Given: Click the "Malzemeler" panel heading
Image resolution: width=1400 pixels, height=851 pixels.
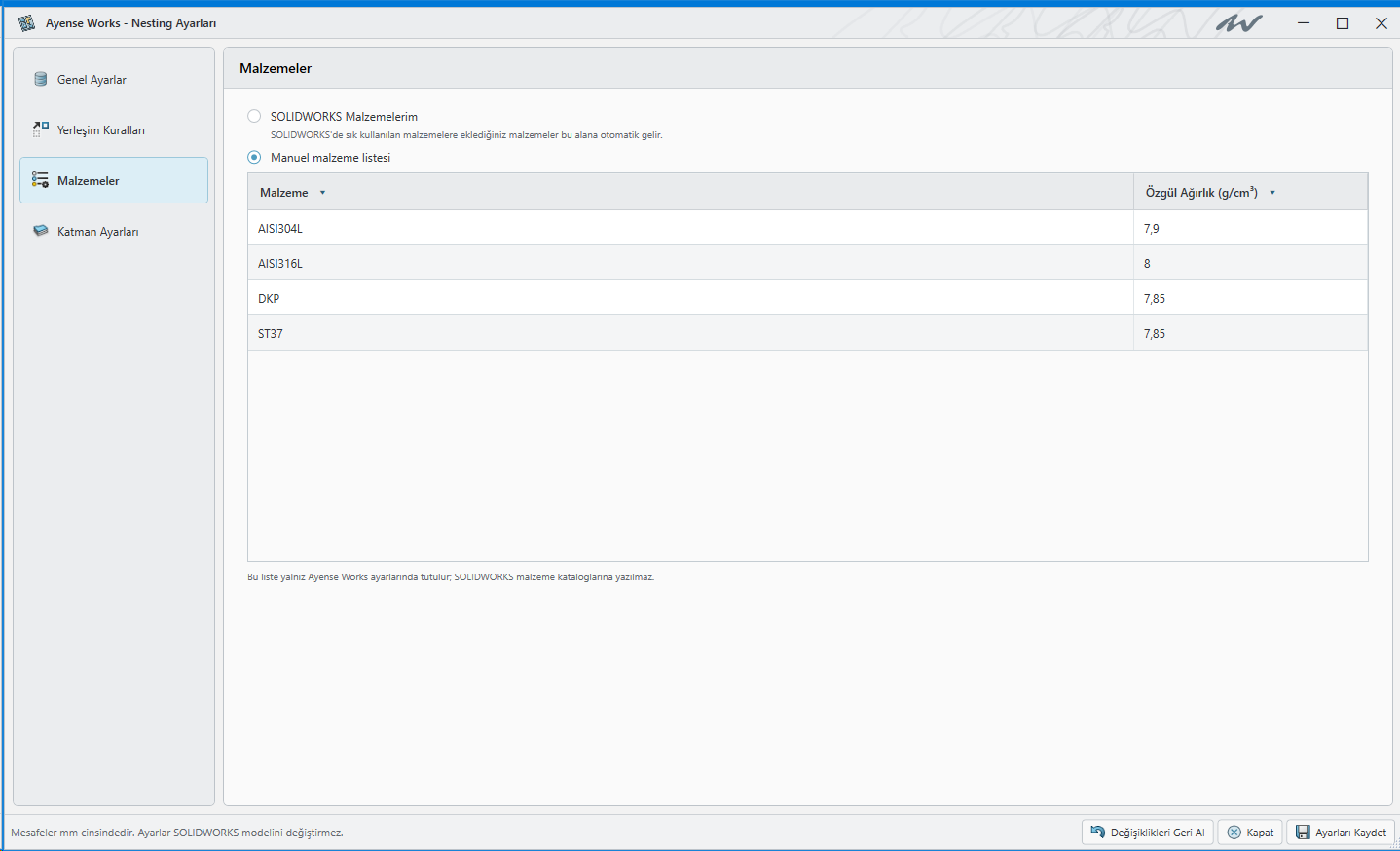Looking at the screenshot, I should click(x=276, y=68).
